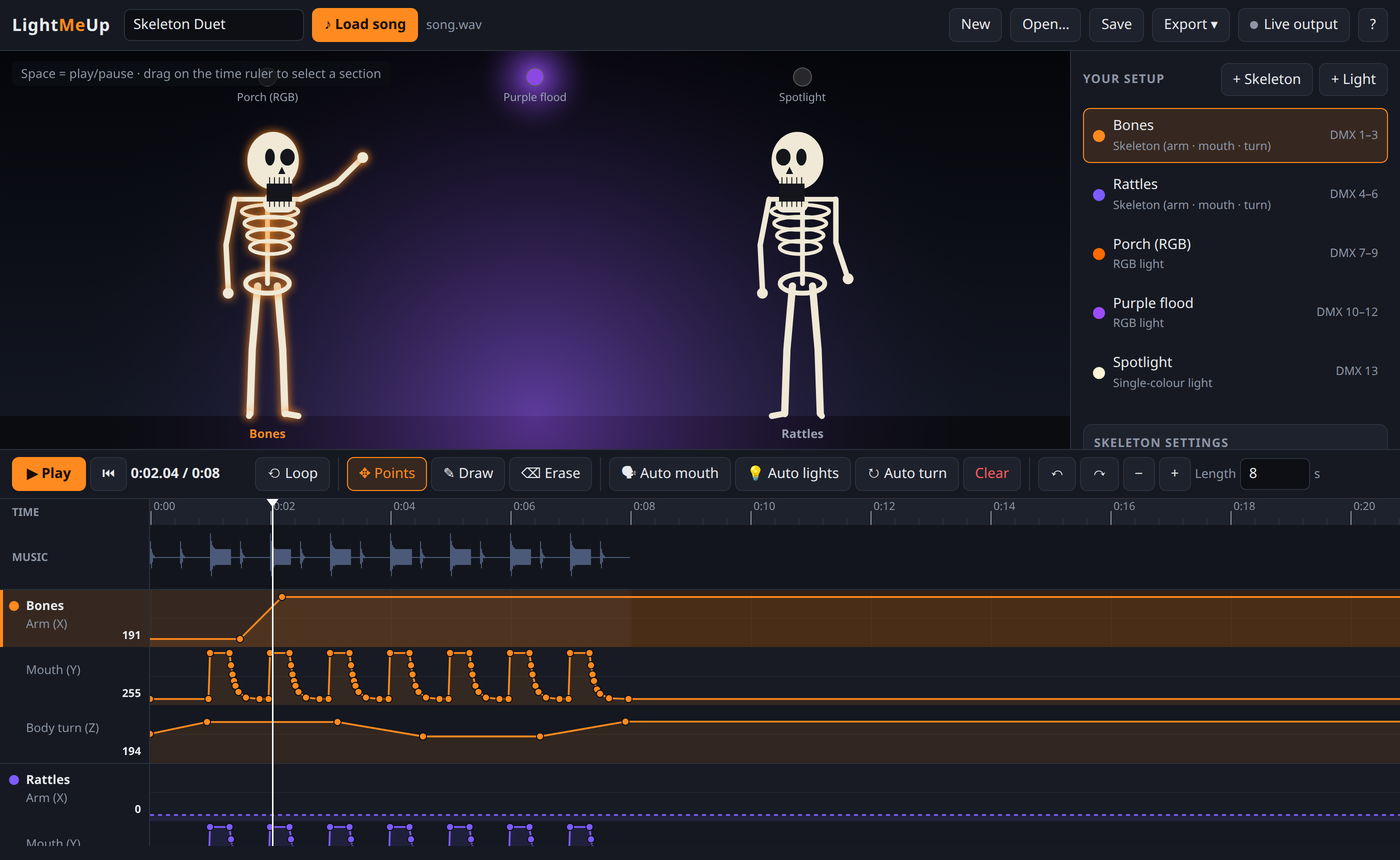Toggle Live output on
The width and height of the screenshot is (1400, 860).
tap(1294, 24)
